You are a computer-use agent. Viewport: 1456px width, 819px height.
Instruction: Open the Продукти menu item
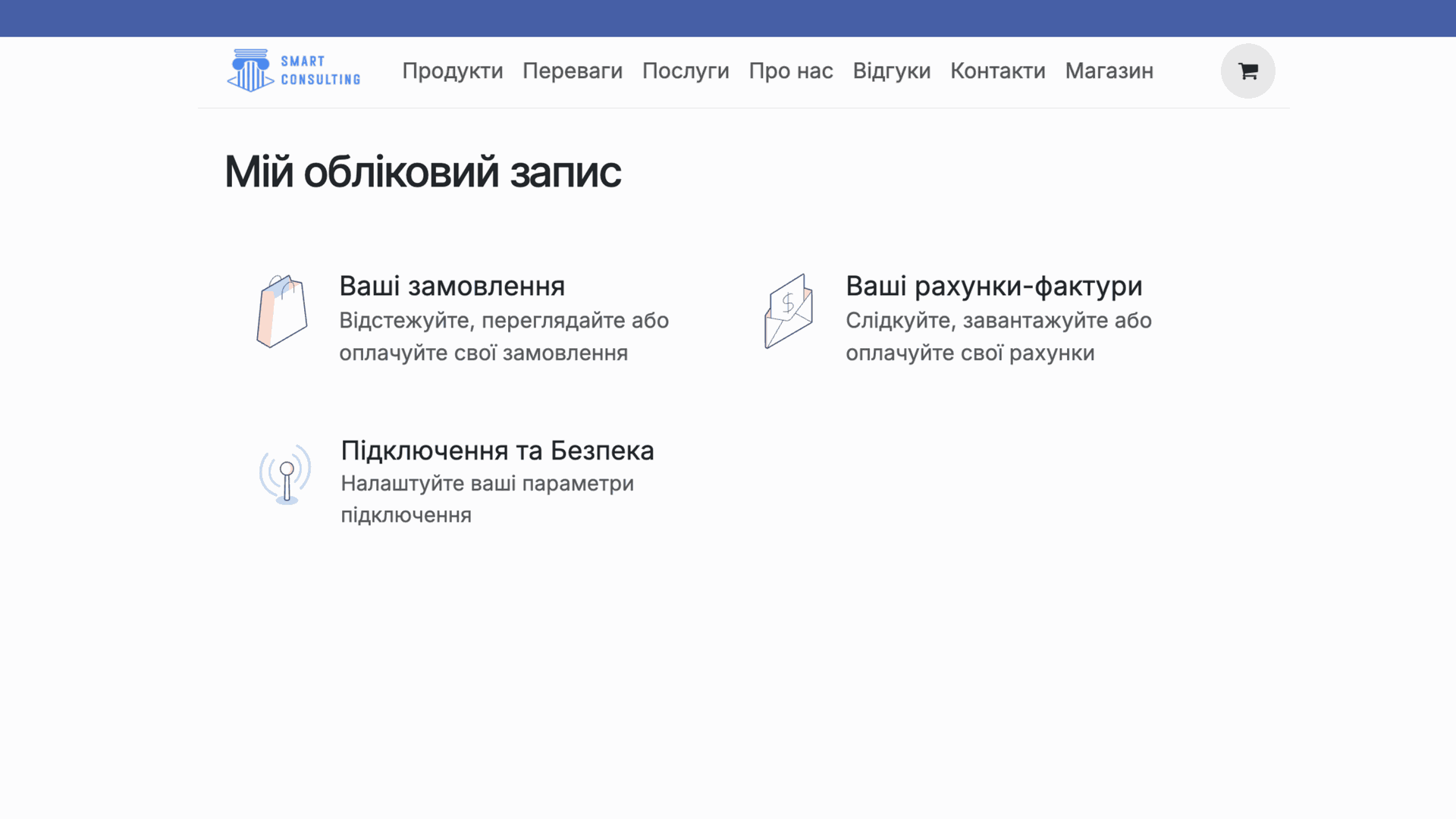click(452, 71)
